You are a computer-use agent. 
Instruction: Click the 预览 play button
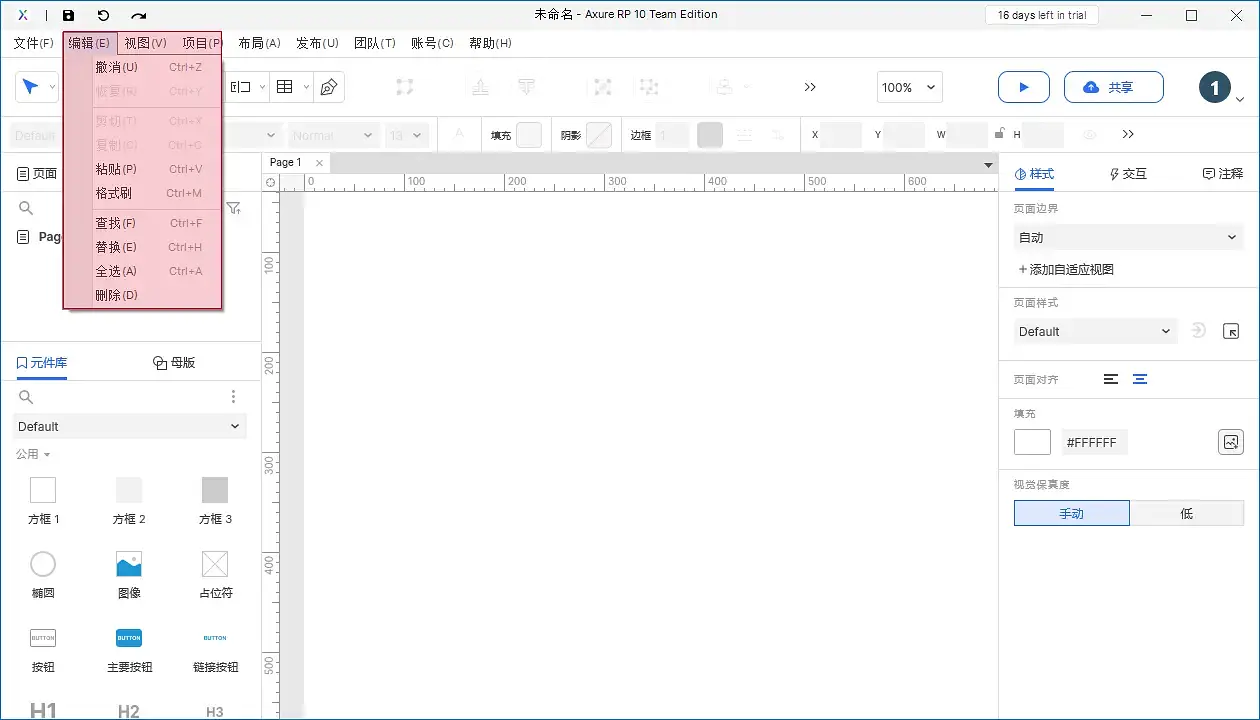(1023, 87)
